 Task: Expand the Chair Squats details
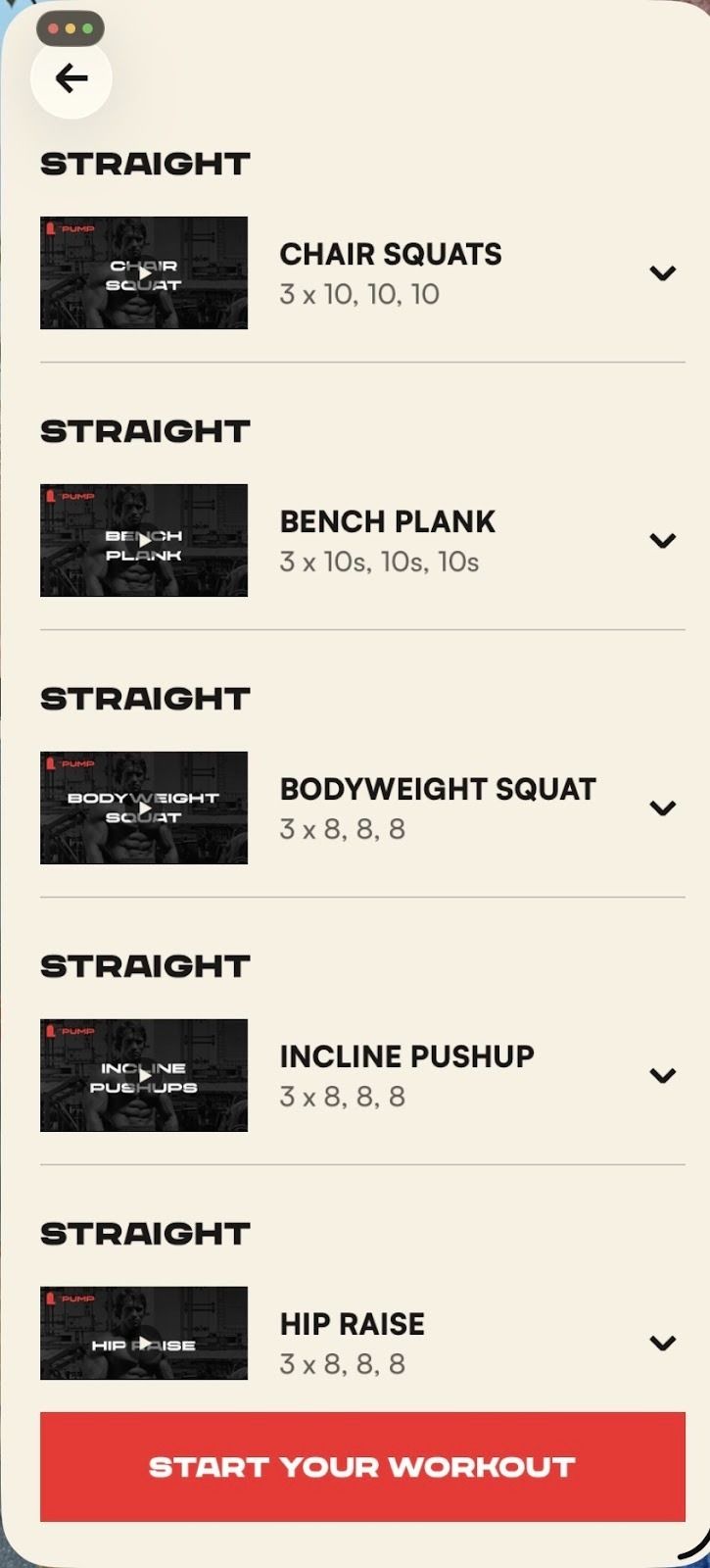coord(663,273)
